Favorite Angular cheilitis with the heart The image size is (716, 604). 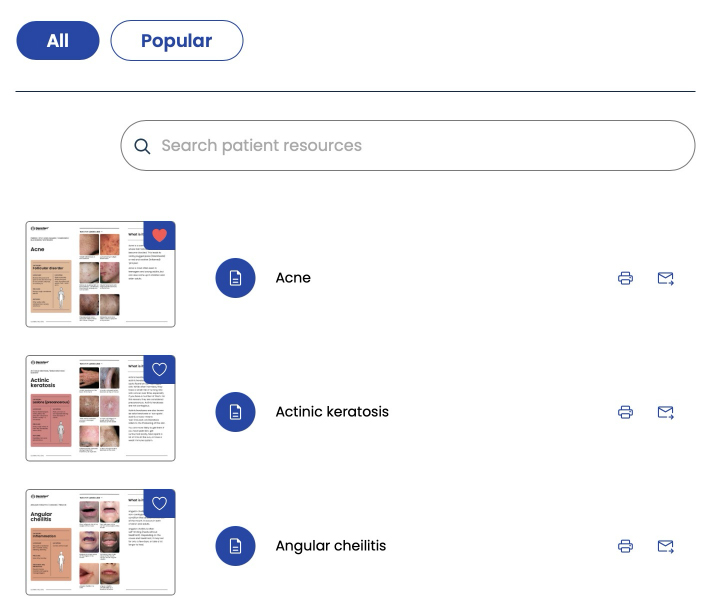tap(159, 504)
